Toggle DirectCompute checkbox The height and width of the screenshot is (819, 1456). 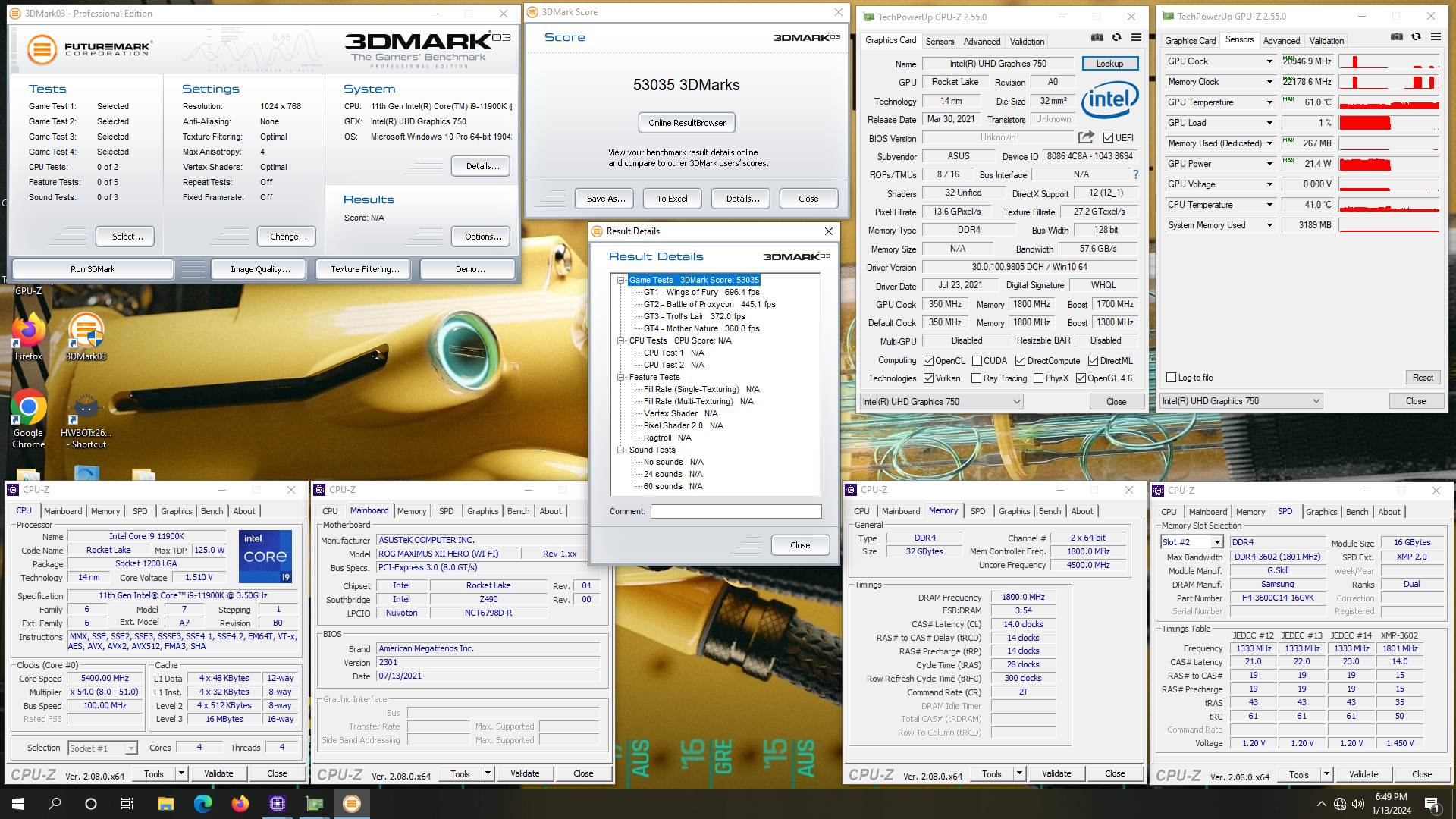[x=1020, y=361]
